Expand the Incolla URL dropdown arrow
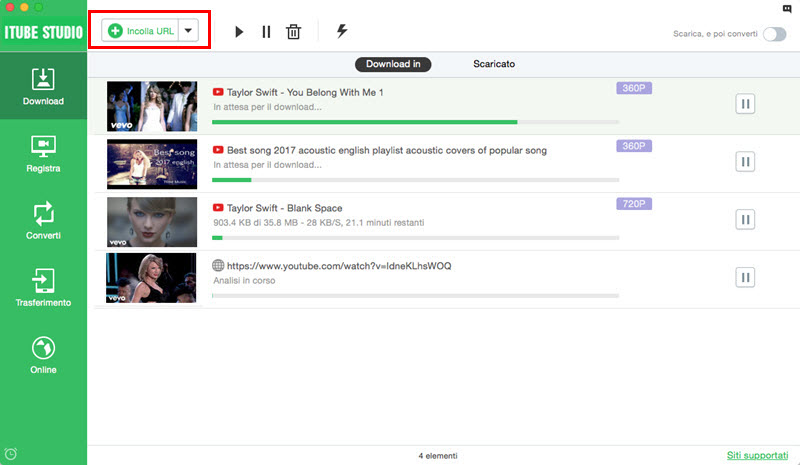 (188, 31)
